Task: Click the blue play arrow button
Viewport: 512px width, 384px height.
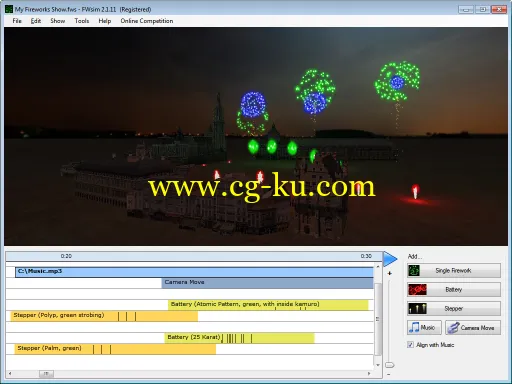Action: click(390, 259)
